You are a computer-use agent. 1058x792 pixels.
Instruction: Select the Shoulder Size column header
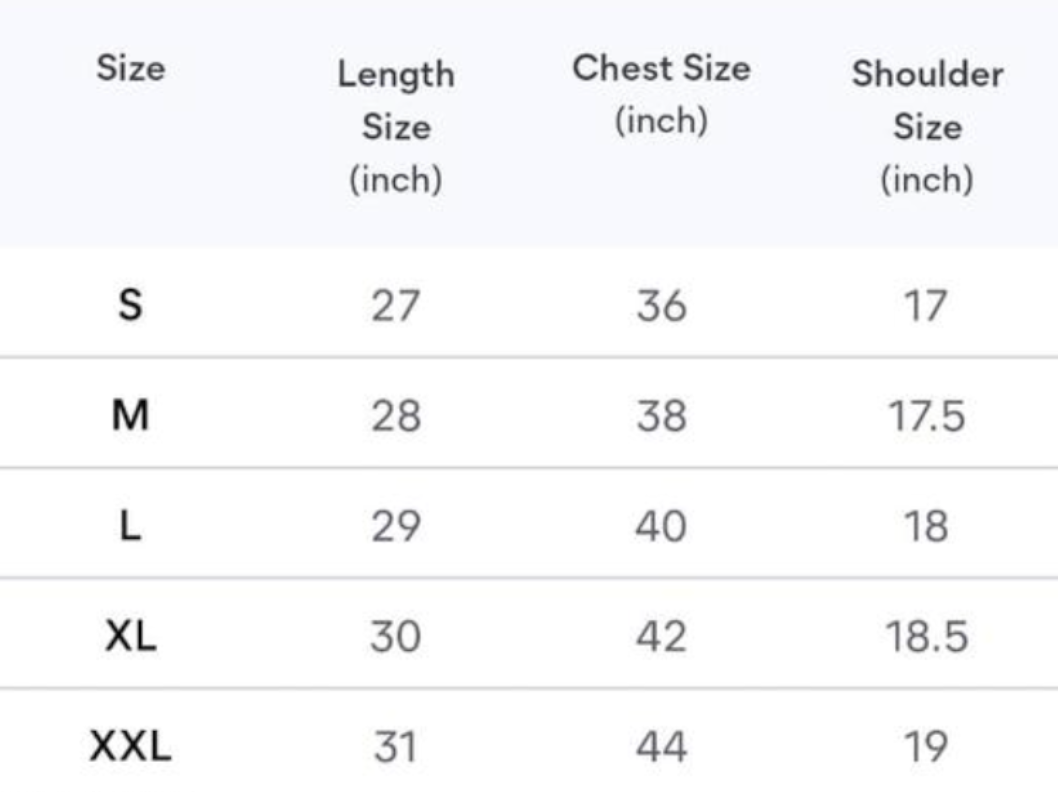[927, 126]
